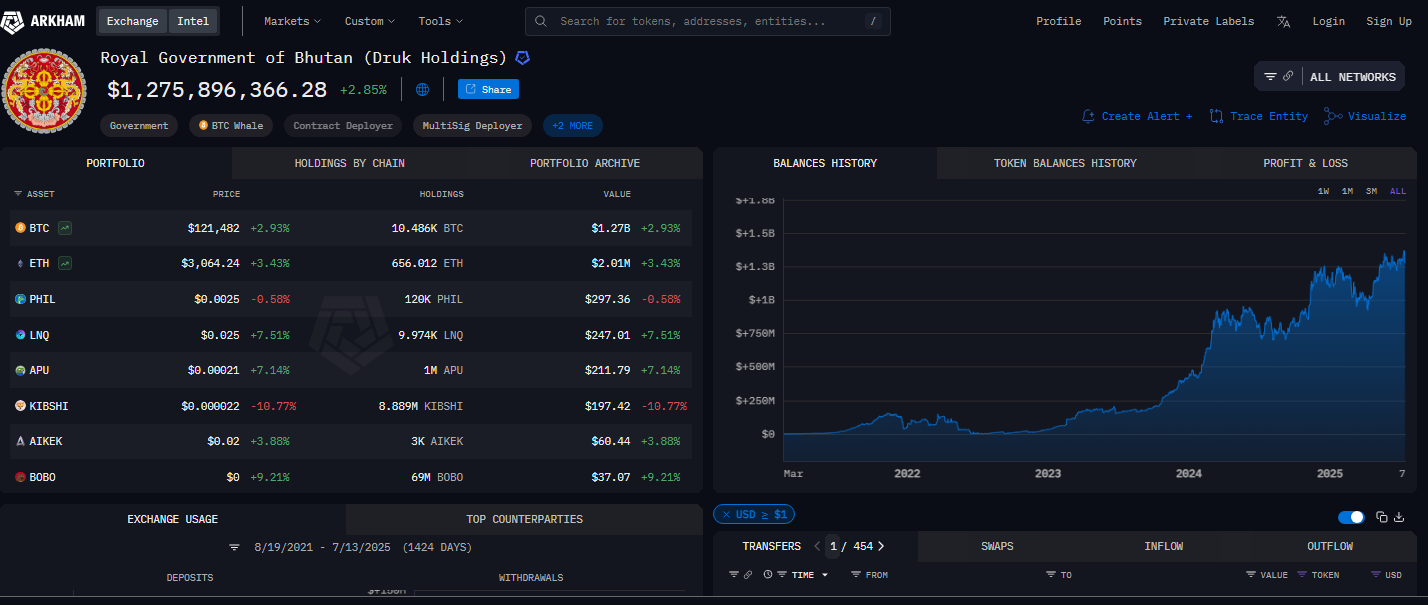The width and height of the screenshot is (1428, 605).
Task: Switch to Intel mode
Action: pos(193,21)
